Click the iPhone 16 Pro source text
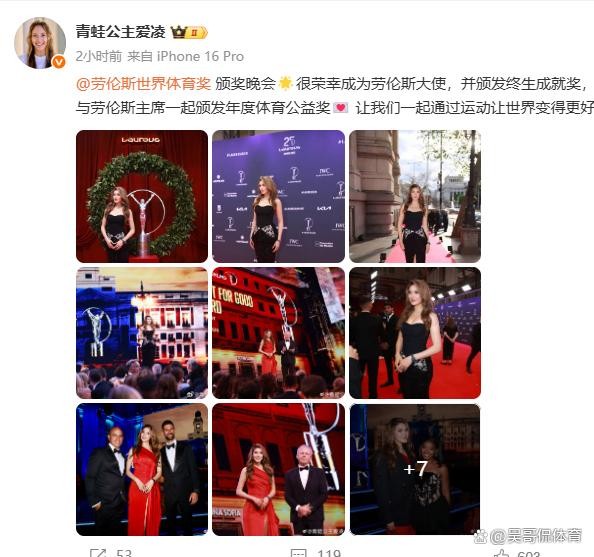594x557 pixels. click(x=200, y=56)
